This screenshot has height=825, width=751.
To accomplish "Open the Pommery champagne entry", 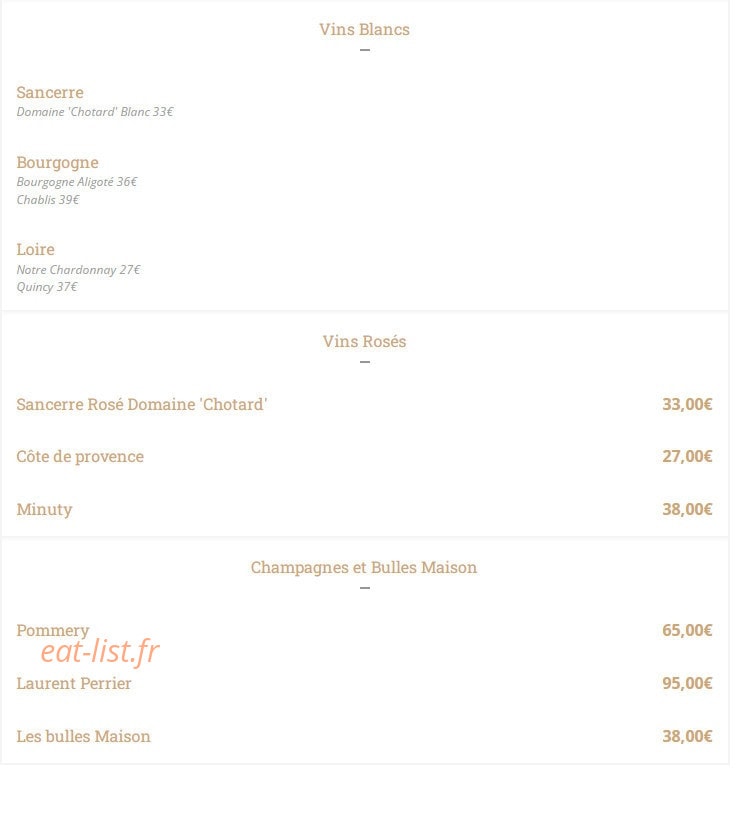I will (53, 630).
